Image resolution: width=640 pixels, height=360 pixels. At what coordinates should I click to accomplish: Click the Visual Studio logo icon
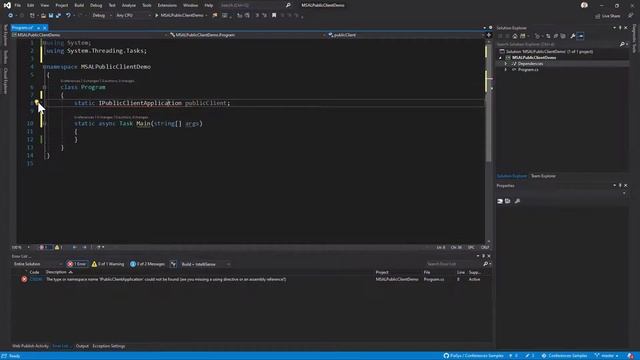(x=7, y=5)
